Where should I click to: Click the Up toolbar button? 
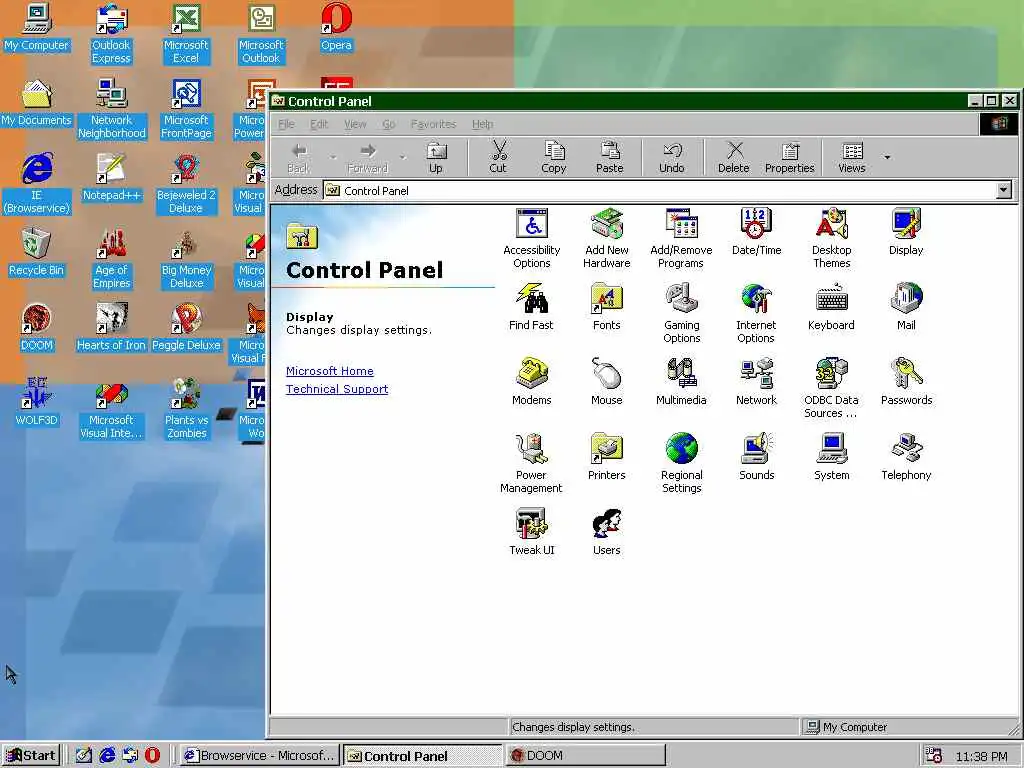tap(436, 159)
